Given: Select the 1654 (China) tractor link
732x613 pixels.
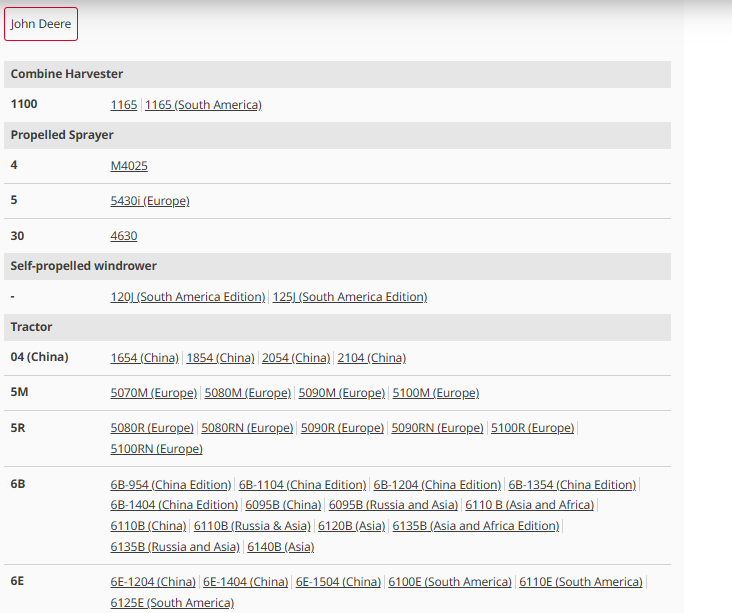Looking at the screenshot, I should pos(145,358).
